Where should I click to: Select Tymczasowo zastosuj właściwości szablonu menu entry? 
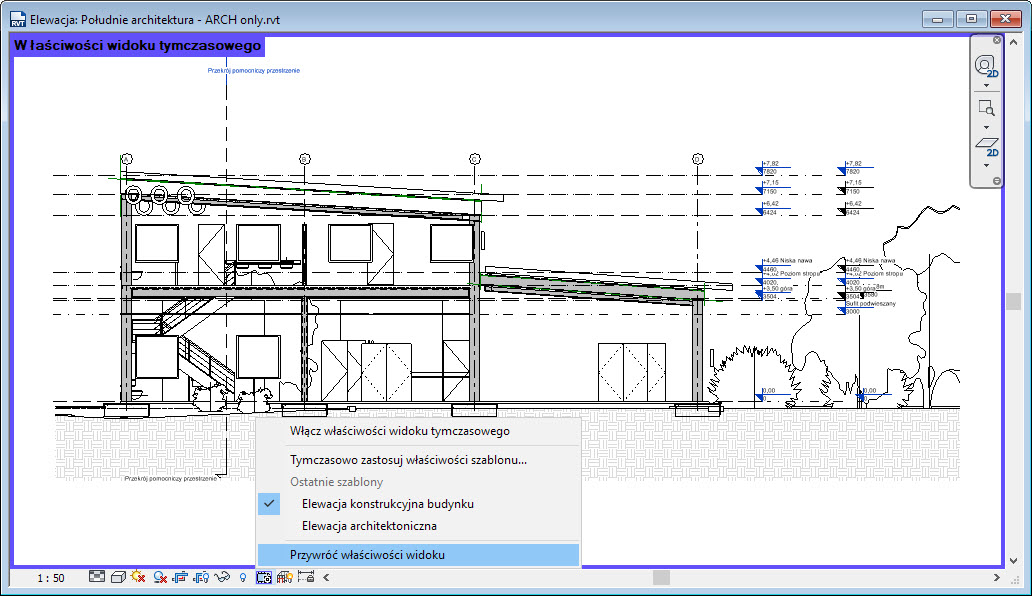pyautogui.click(x=408, y=460)
